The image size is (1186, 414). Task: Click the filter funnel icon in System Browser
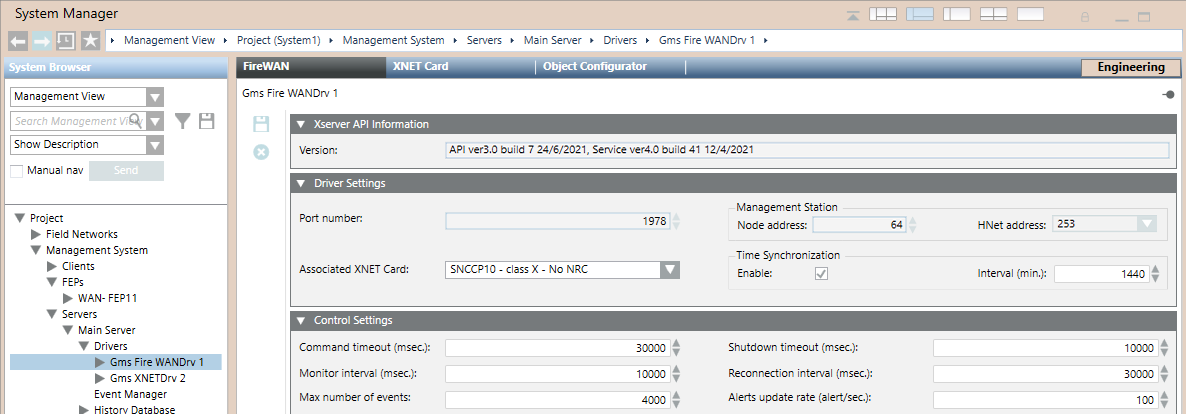click(182, 121)
